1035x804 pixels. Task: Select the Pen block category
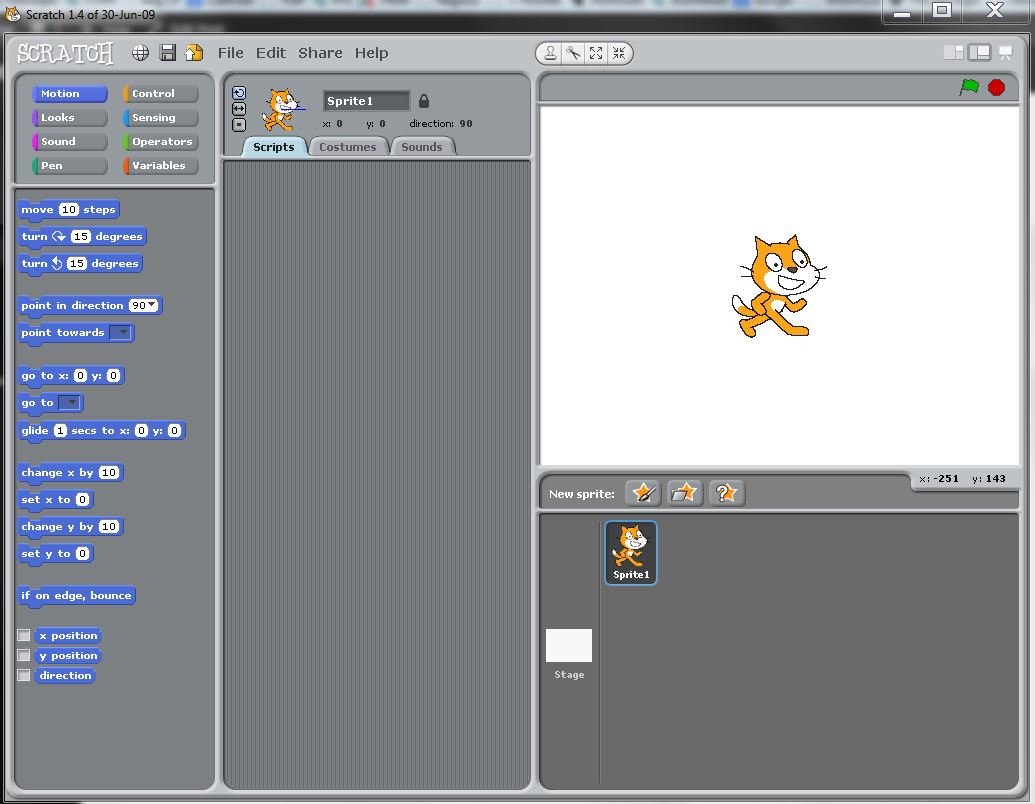pos(69,165)
